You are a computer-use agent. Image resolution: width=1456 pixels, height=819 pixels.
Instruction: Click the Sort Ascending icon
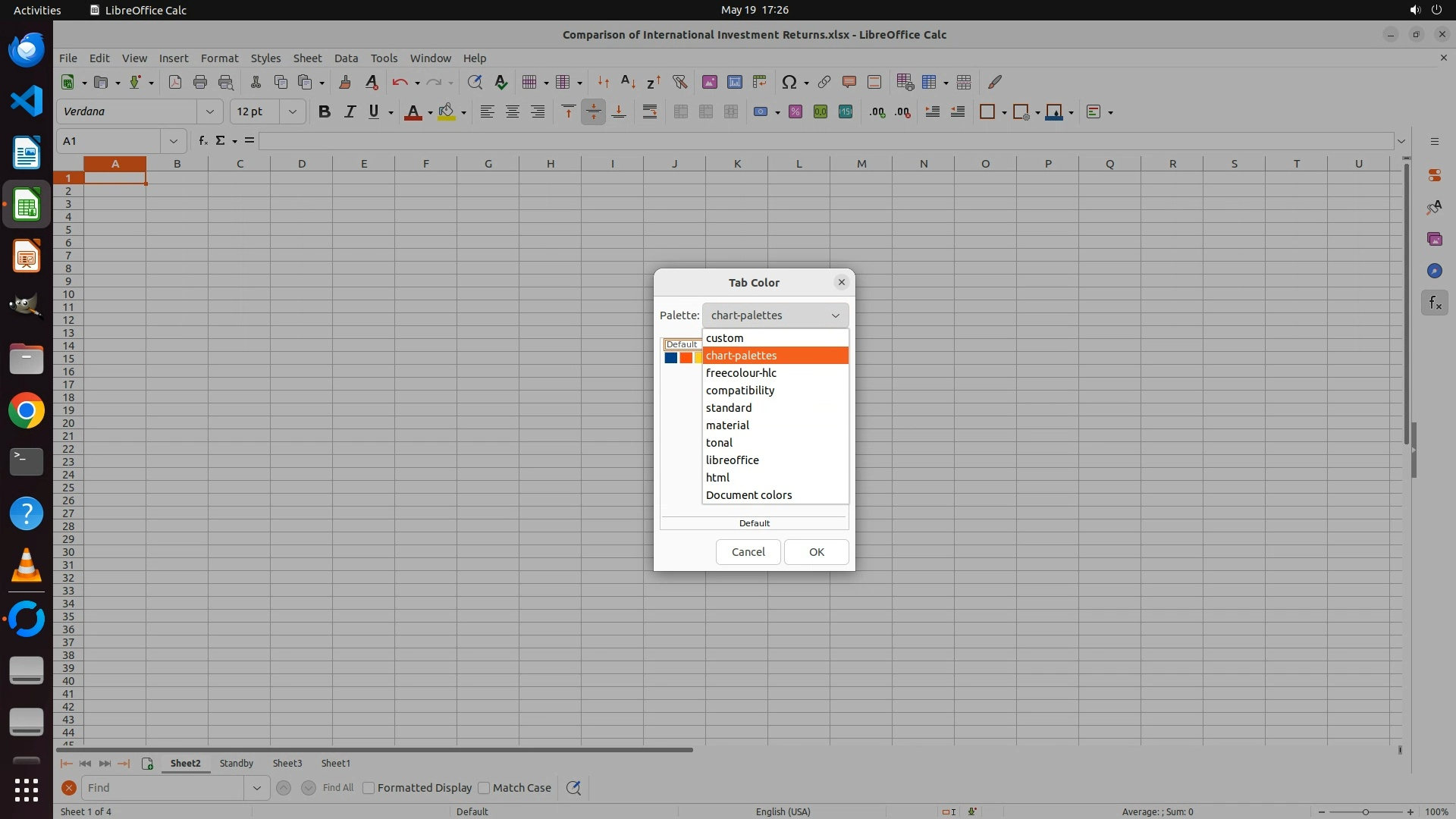point(628,82)
